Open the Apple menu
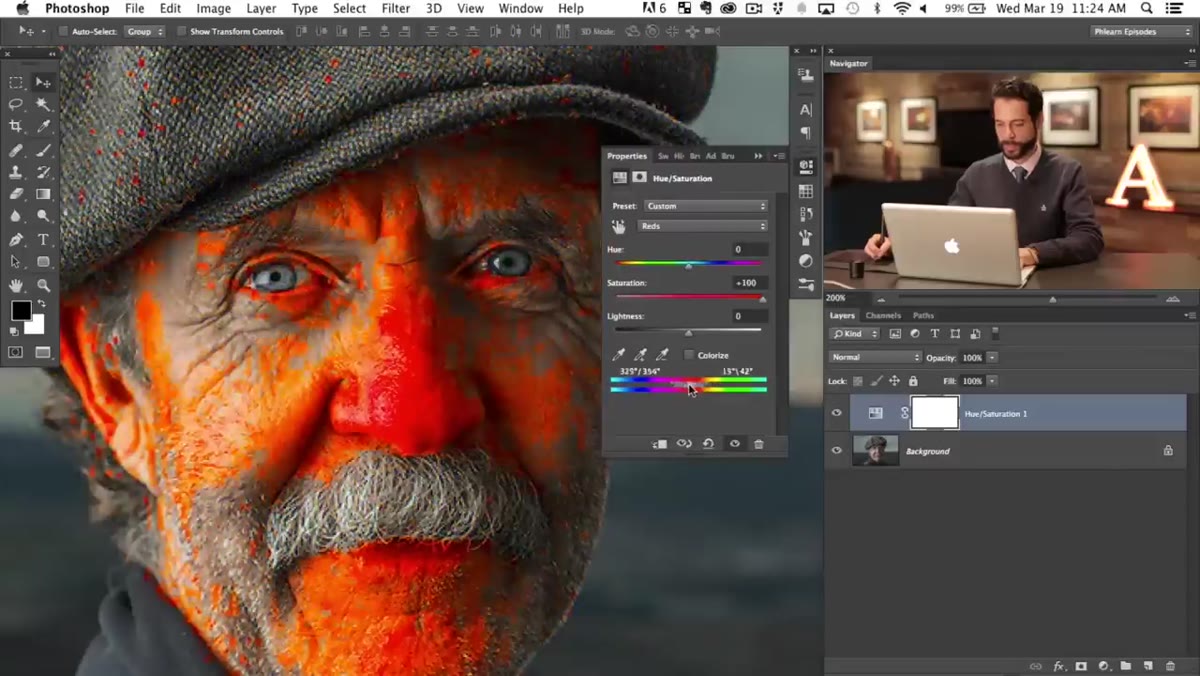Screen dimensions: 1200x676 pos(22,8)
